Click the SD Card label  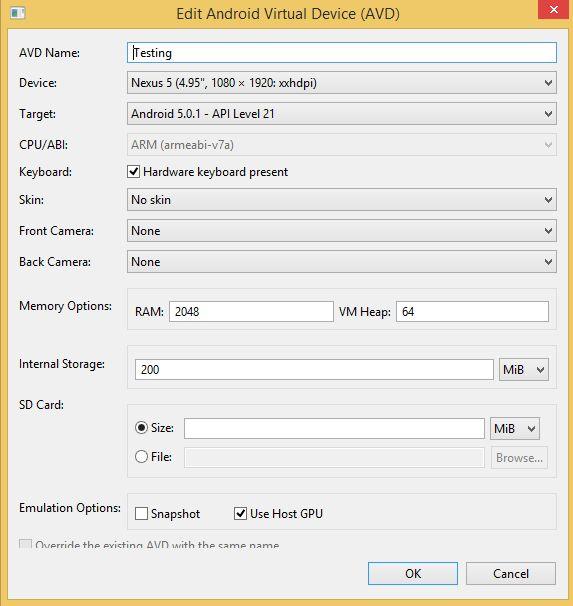pyautogui.click(x=41, y=405)
